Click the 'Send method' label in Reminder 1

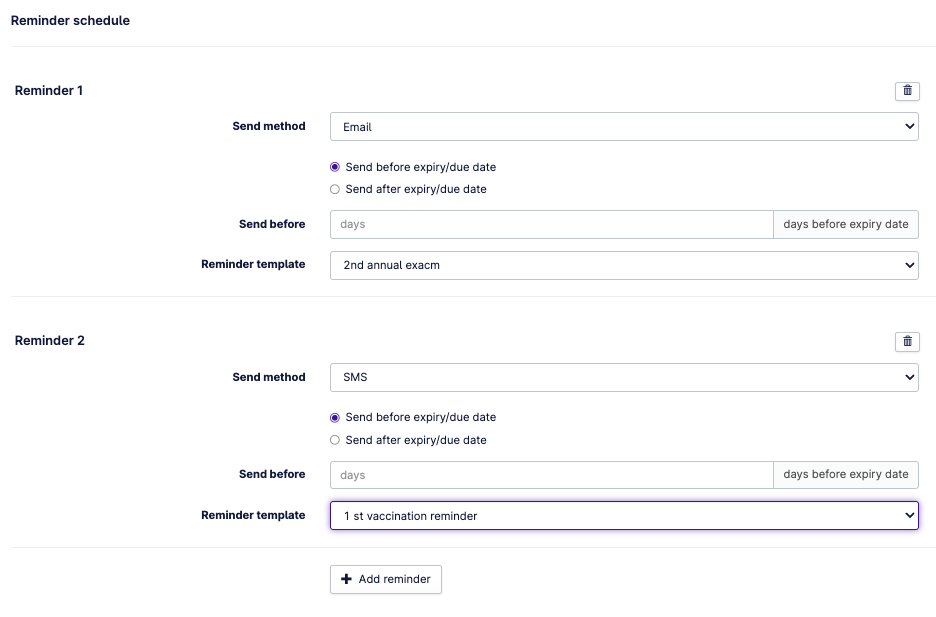coord(268,127)
